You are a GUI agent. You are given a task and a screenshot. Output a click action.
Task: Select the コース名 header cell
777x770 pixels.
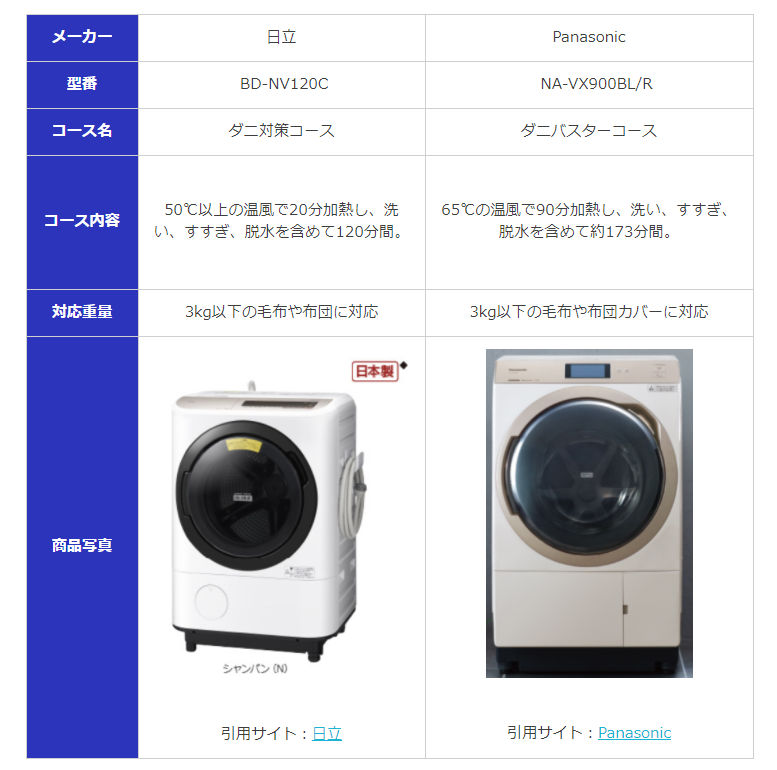[82, 132]
